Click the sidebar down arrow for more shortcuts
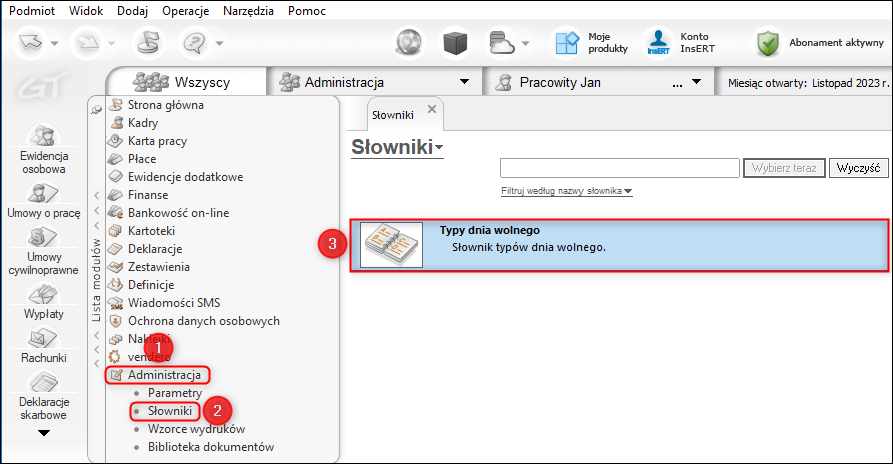 tap(44, 433)
